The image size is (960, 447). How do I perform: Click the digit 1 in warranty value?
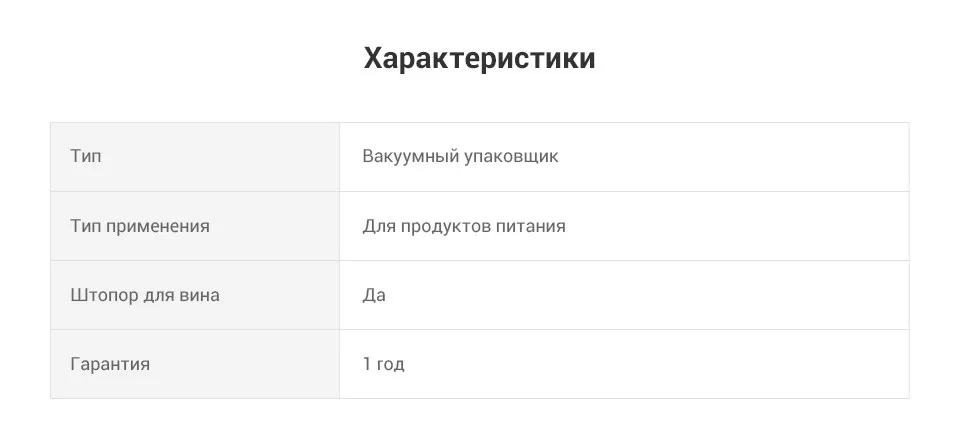pyautogui.click(x=367, y=364)
